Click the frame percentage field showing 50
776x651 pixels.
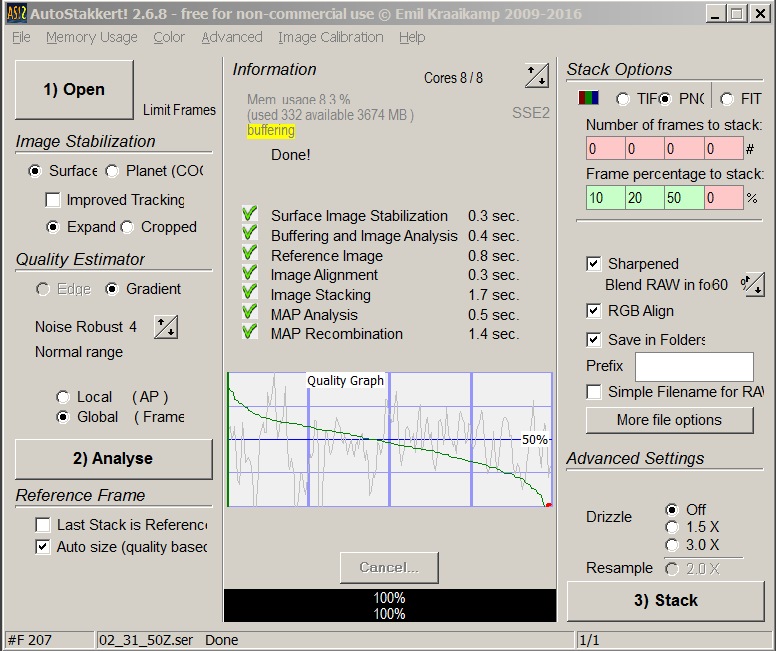coord(683,198)
